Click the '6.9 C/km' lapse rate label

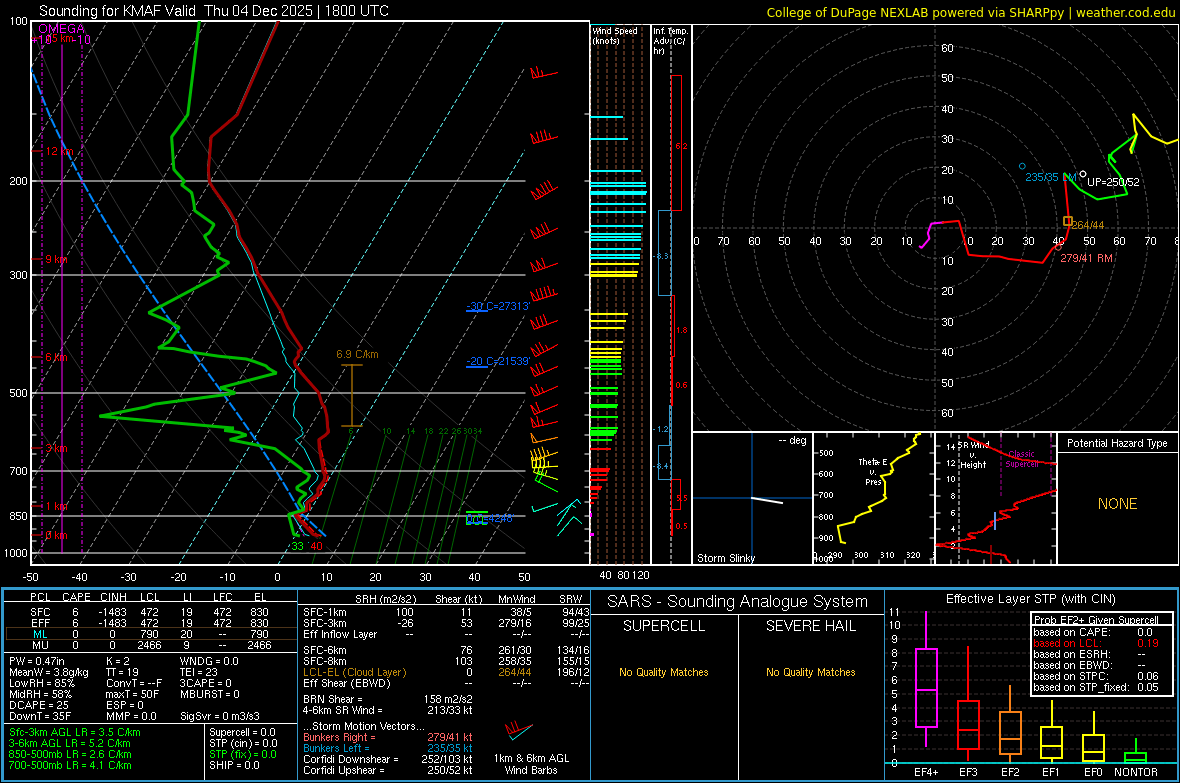coord(357,354)
